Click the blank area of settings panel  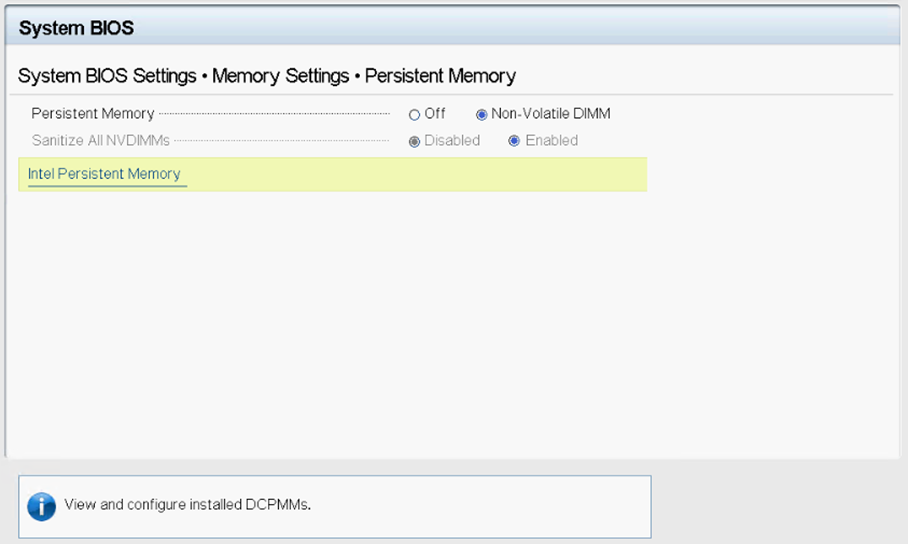click(x=452, y=324)
